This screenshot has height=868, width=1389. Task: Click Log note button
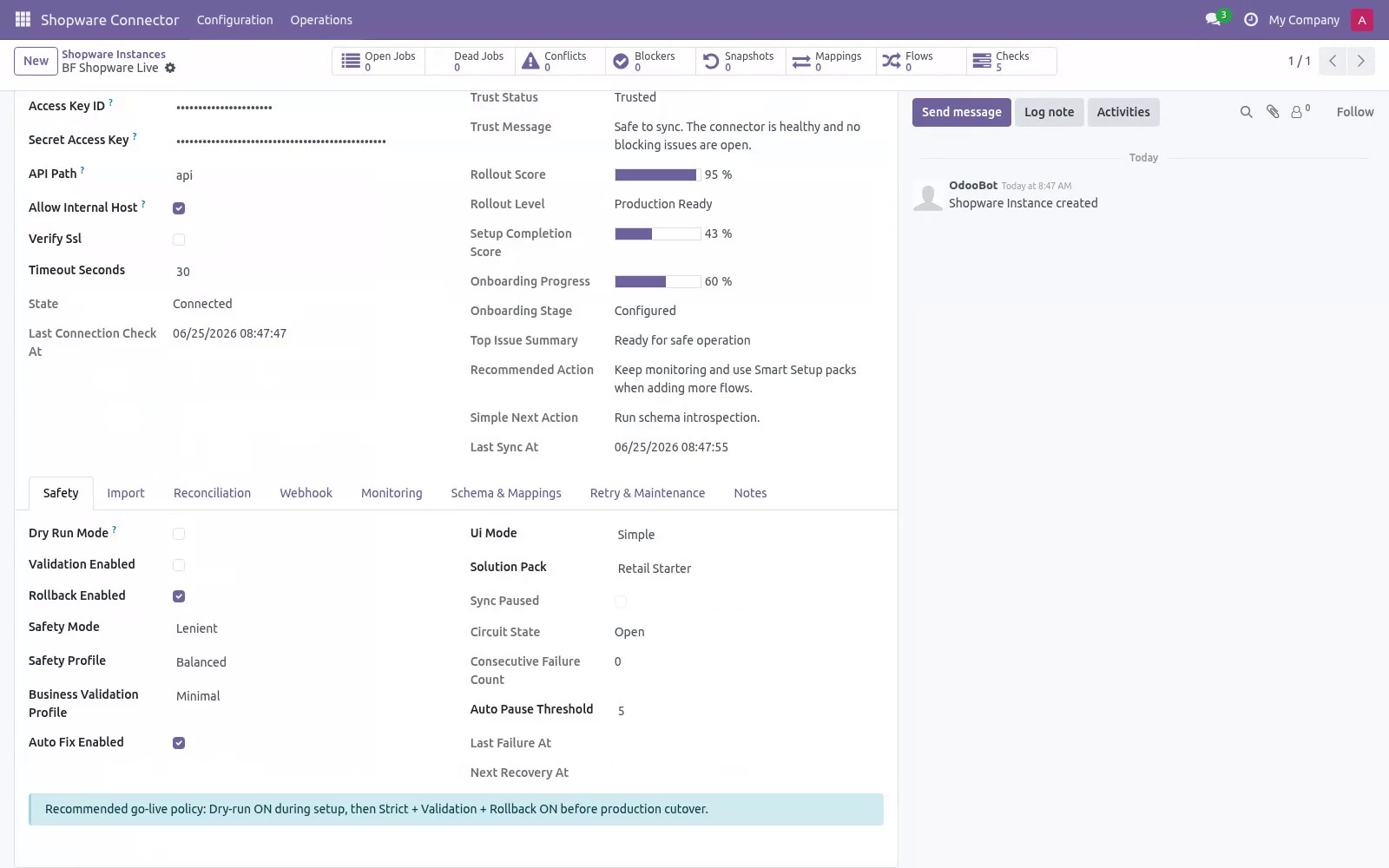[1049, 112]
